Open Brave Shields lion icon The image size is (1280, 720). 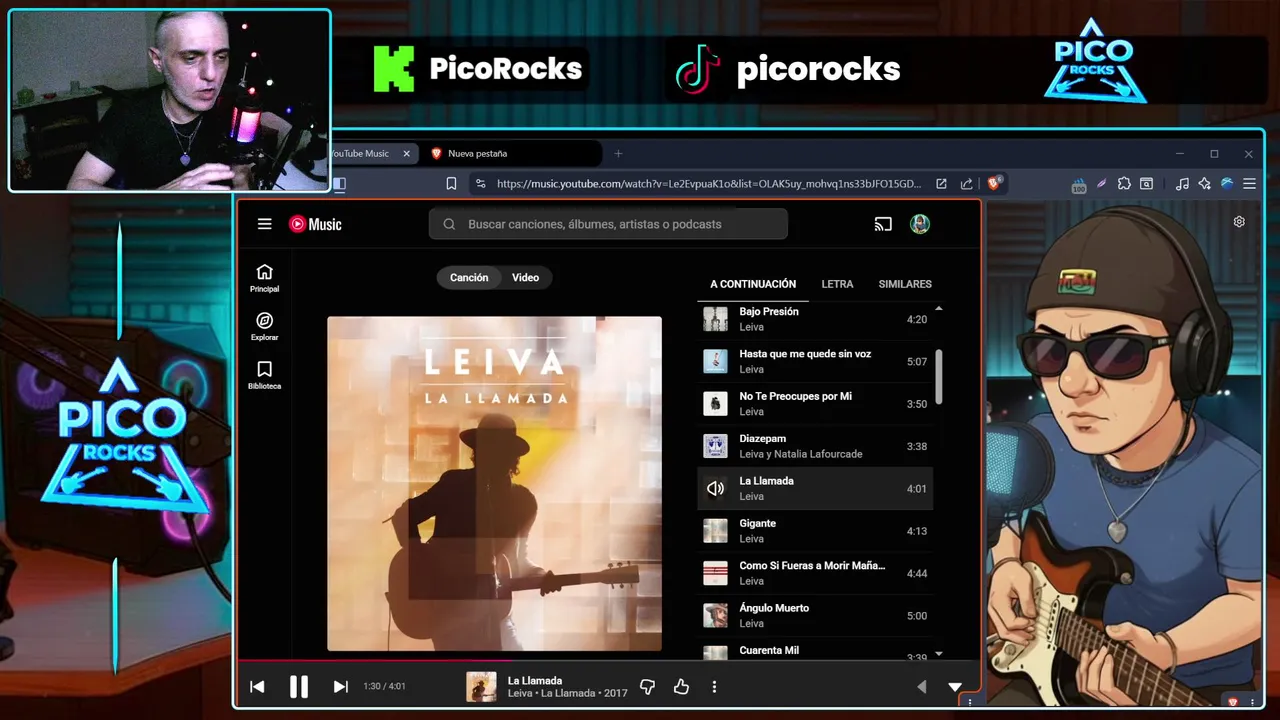[x=994, y=184]
